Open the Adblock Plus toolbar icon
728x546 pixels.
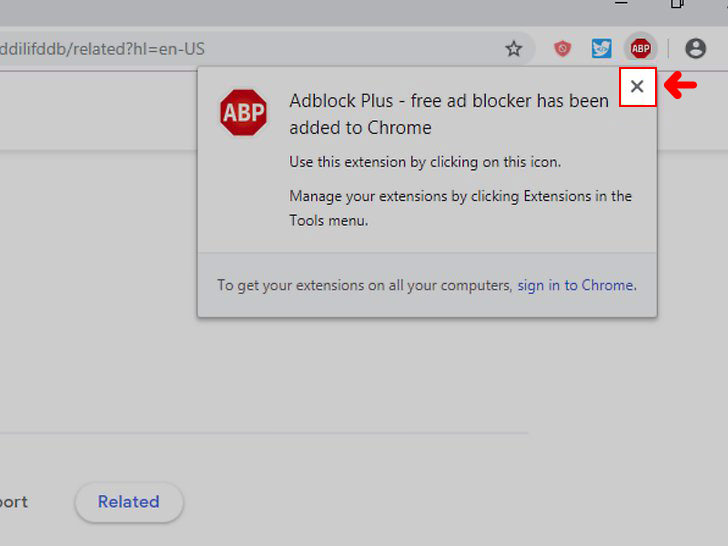tap(640, 48)
